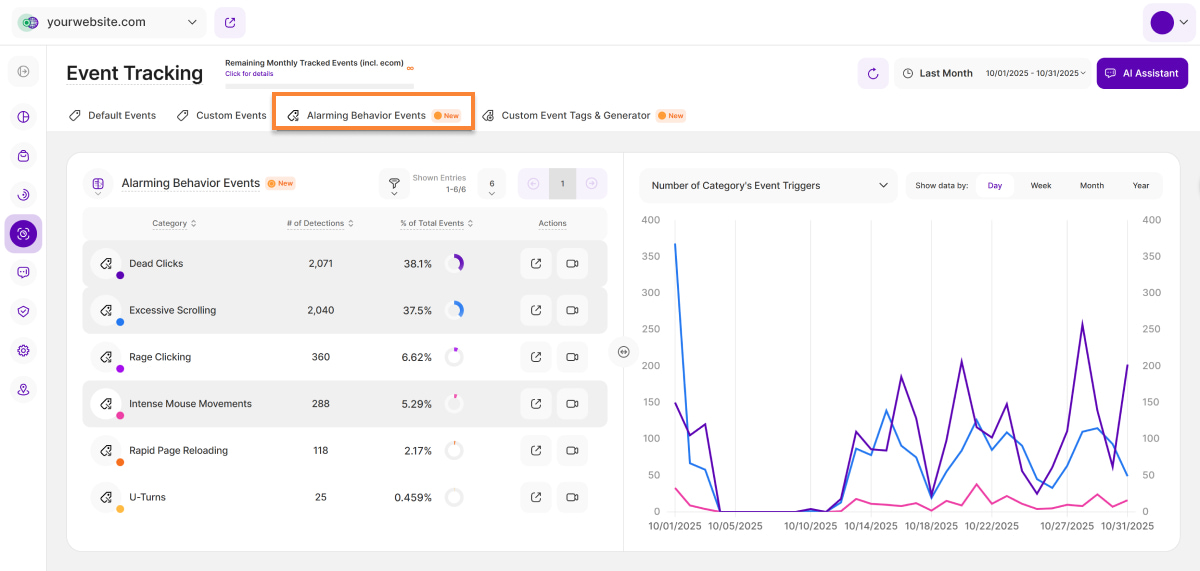Show data by Month
Viewport: 1200px width, 571px height.
coord(1092,185)
